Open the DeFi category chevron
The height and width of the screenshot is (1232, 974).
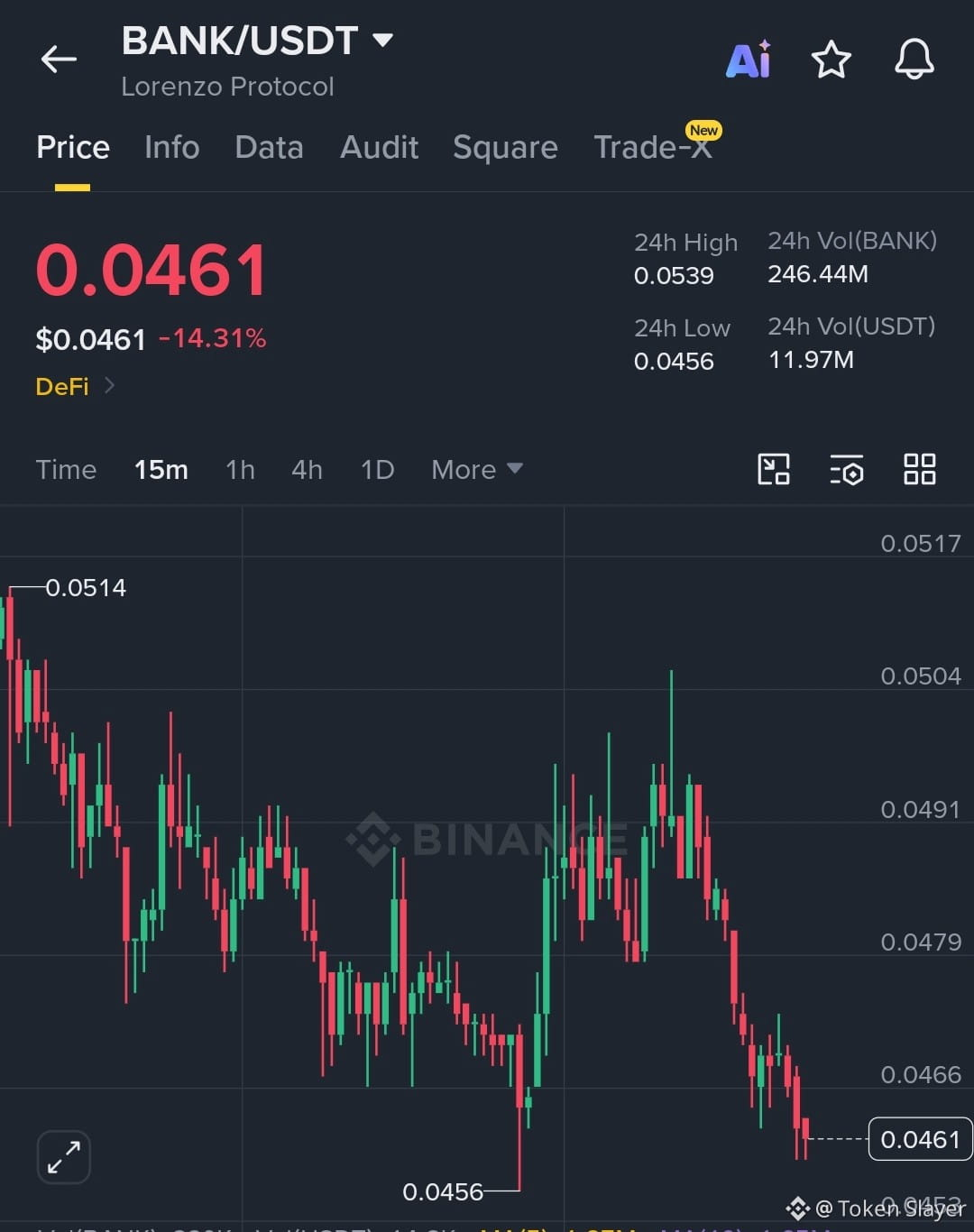[109, 385]
